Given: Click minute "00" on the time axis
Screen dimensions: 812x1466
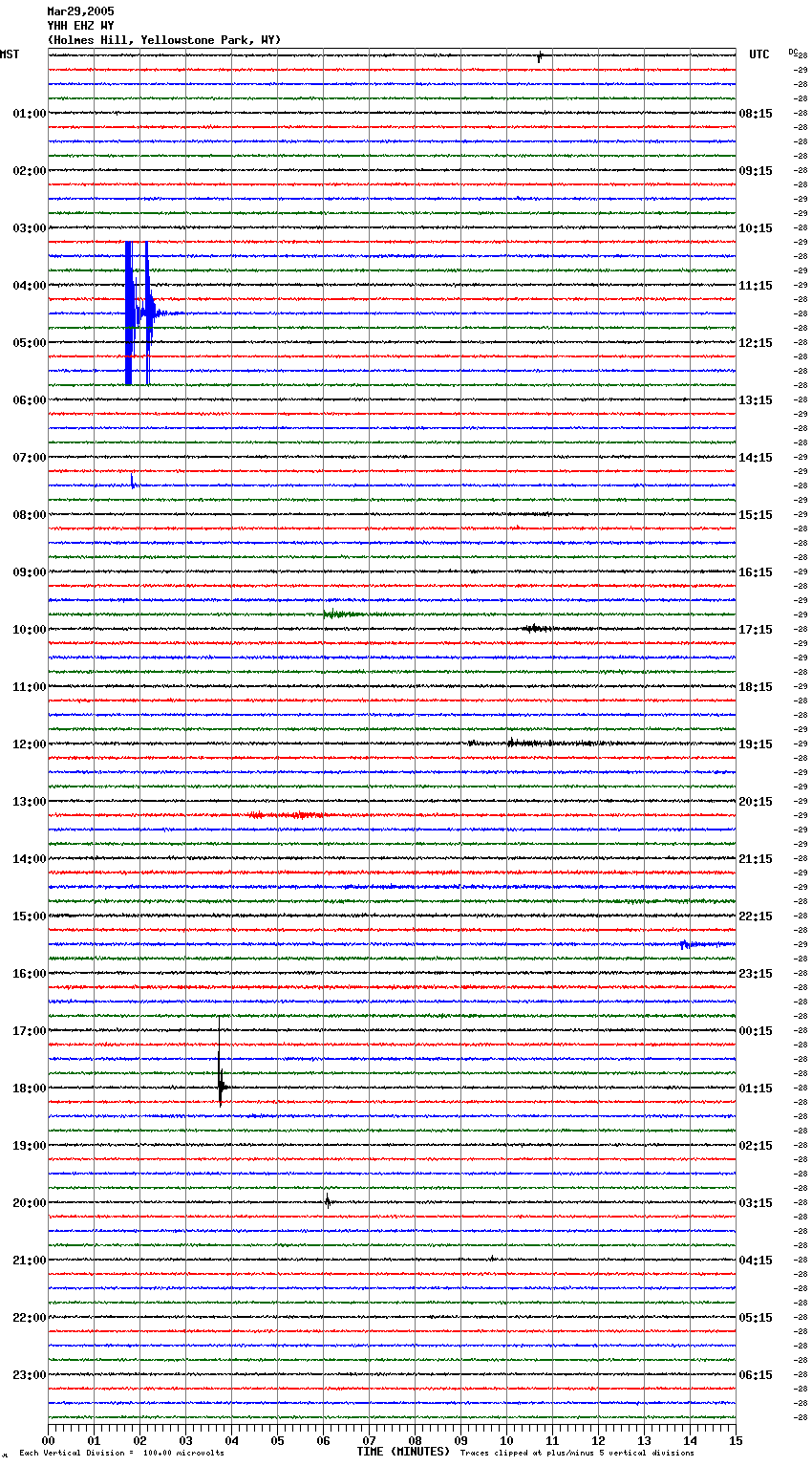Looking at the screenshot, I should click(48, 1440).
